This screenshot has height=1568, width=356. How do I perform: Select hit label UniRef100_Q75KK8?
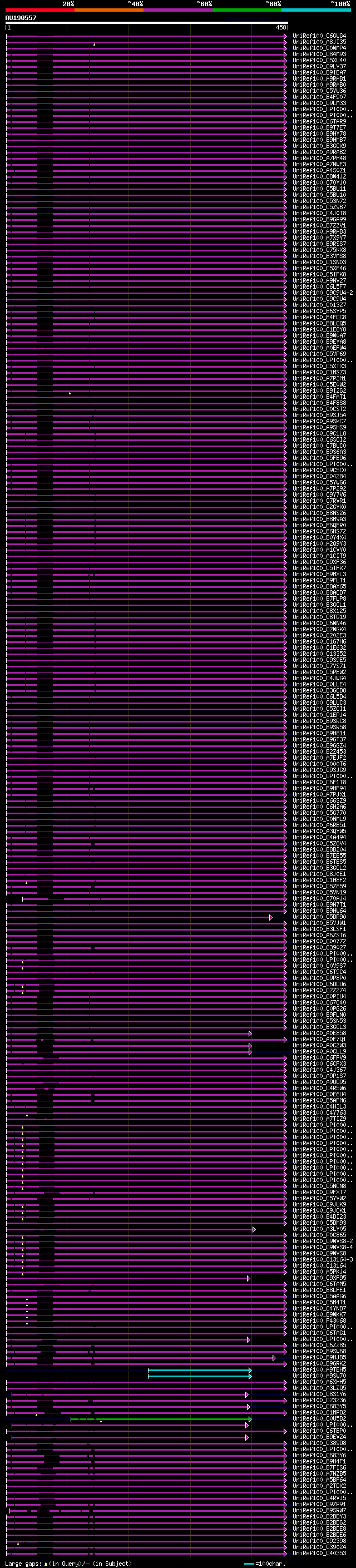pyautogui.click(x=319, y=250)
